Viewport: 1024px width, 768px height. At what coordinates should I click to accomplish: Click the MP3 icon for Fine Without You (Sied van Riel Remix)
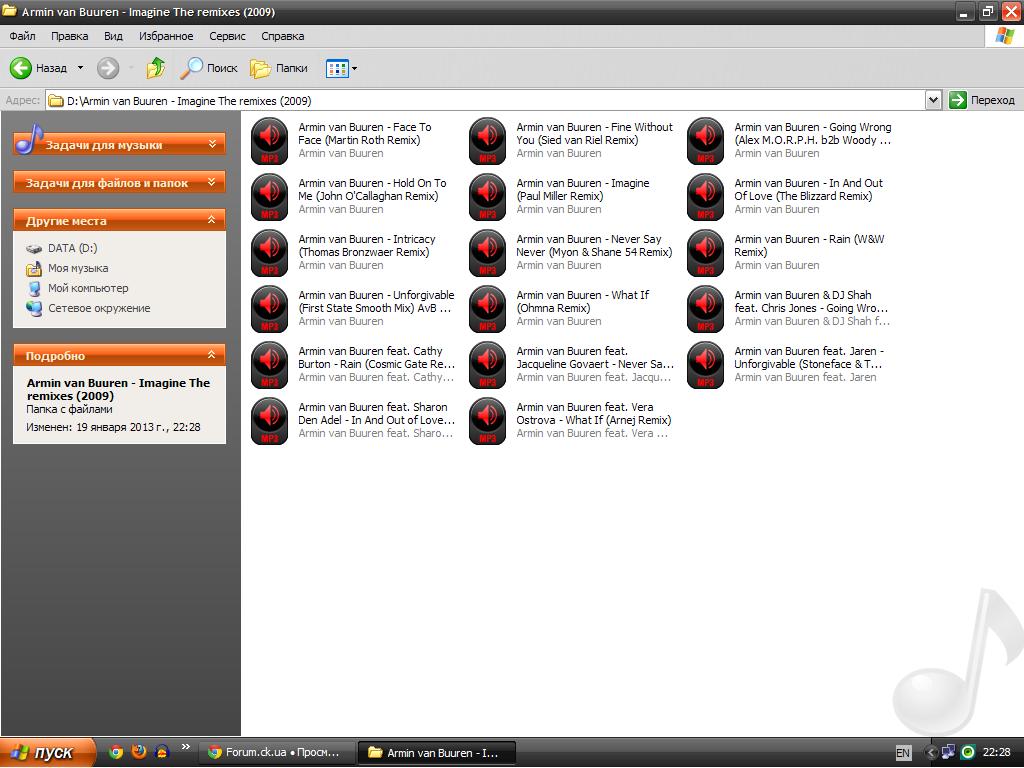tap(488, 141)
